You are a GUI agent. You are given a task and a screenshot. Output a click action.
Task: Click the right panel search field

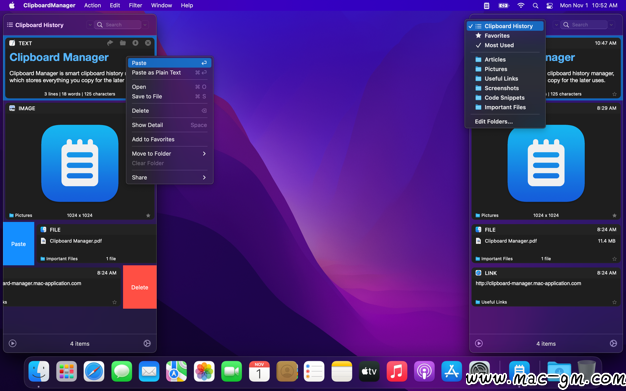[585, 25]
